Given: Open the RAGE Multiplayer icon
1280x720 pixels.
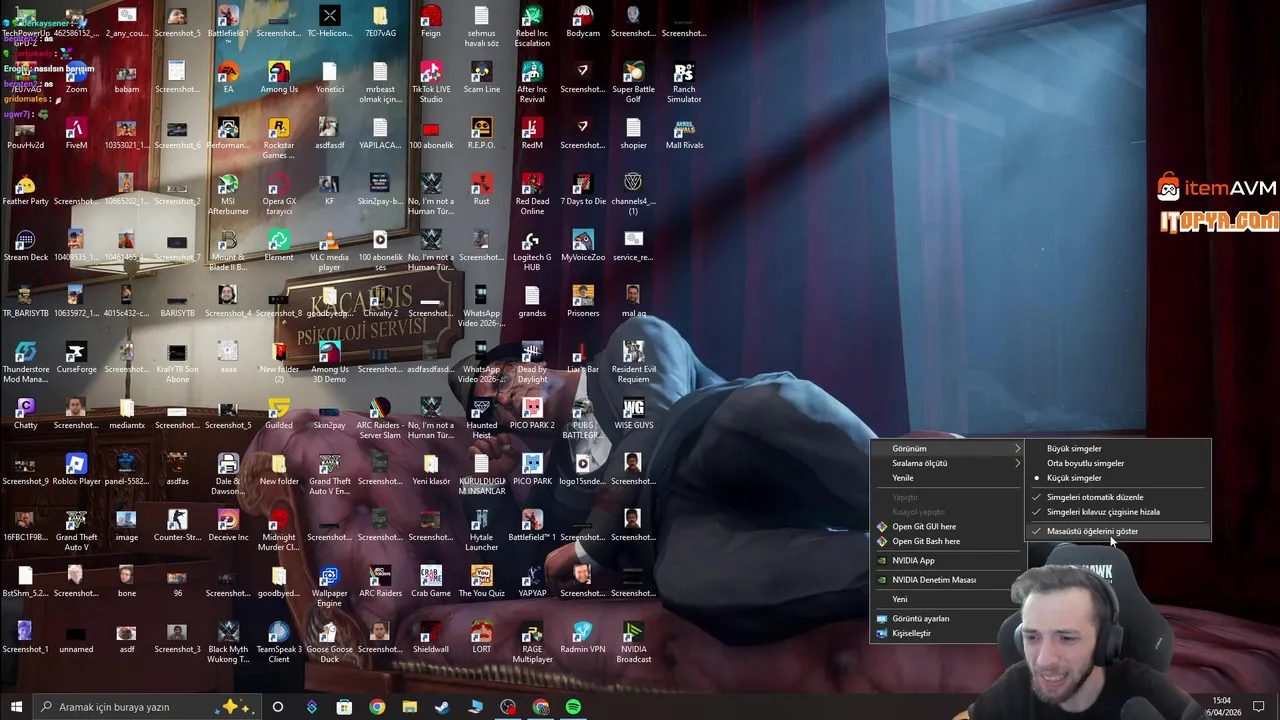Looking at the screenshot, I should click(532, 641).
